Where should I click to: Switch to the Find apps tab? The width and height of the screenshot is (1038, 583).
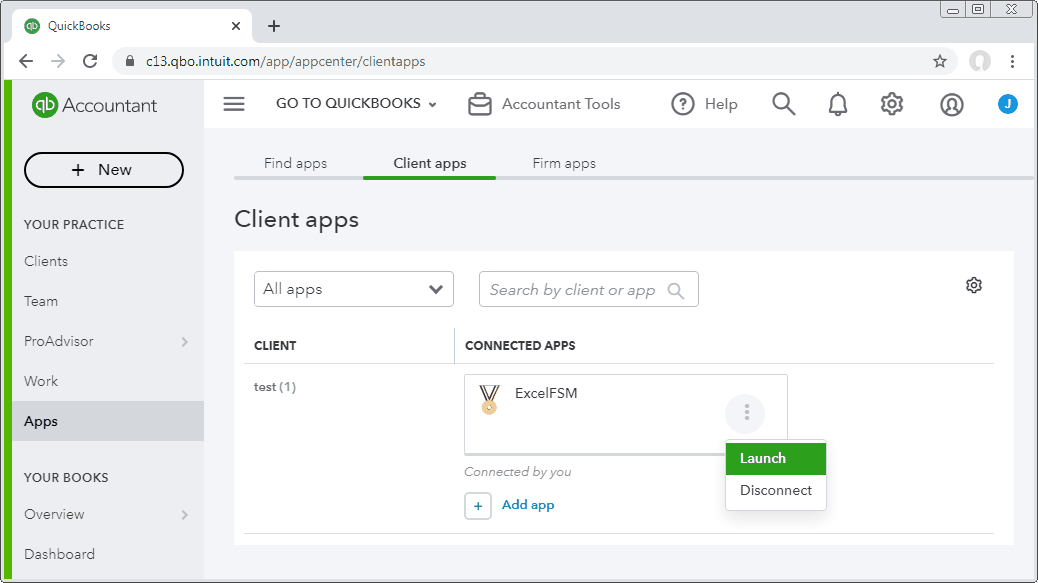[295, 163]
